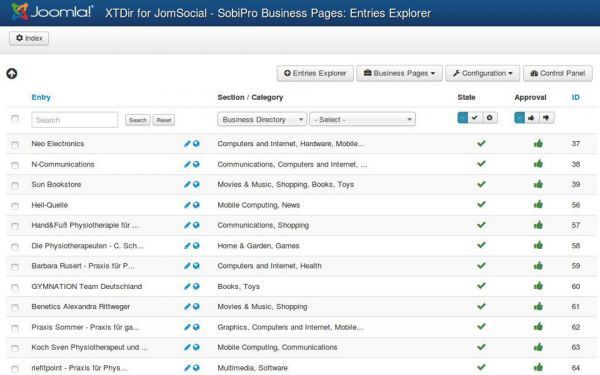
Task: Filter approval by thumbs-down button
Action: point(546,118)
